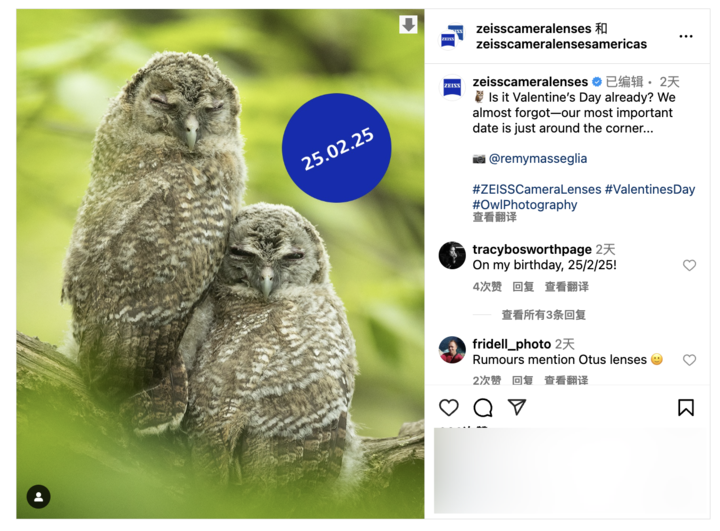Open the three-dot more options menu

(686, 36)
